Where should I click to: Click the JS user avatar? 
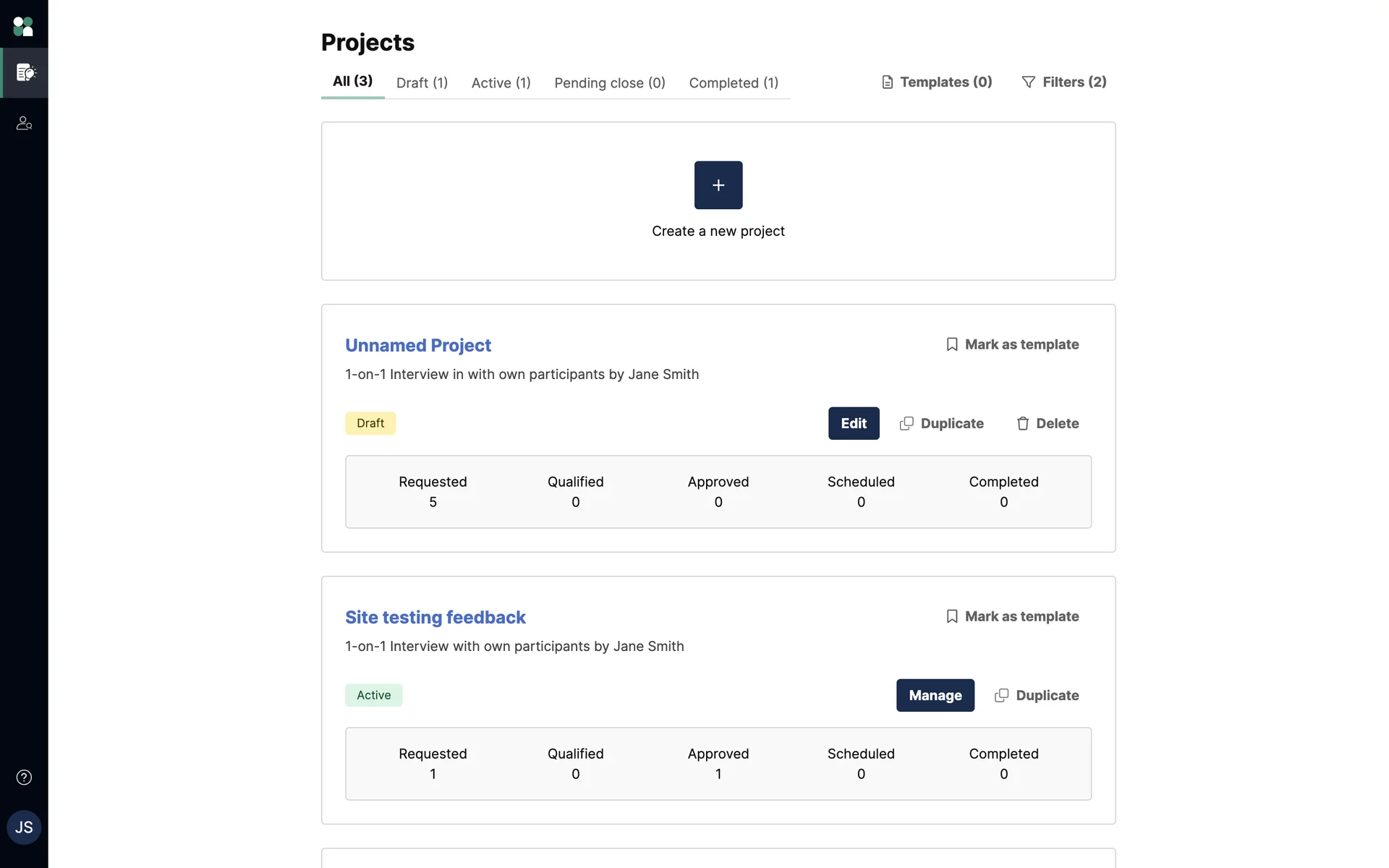click(24, 827)
